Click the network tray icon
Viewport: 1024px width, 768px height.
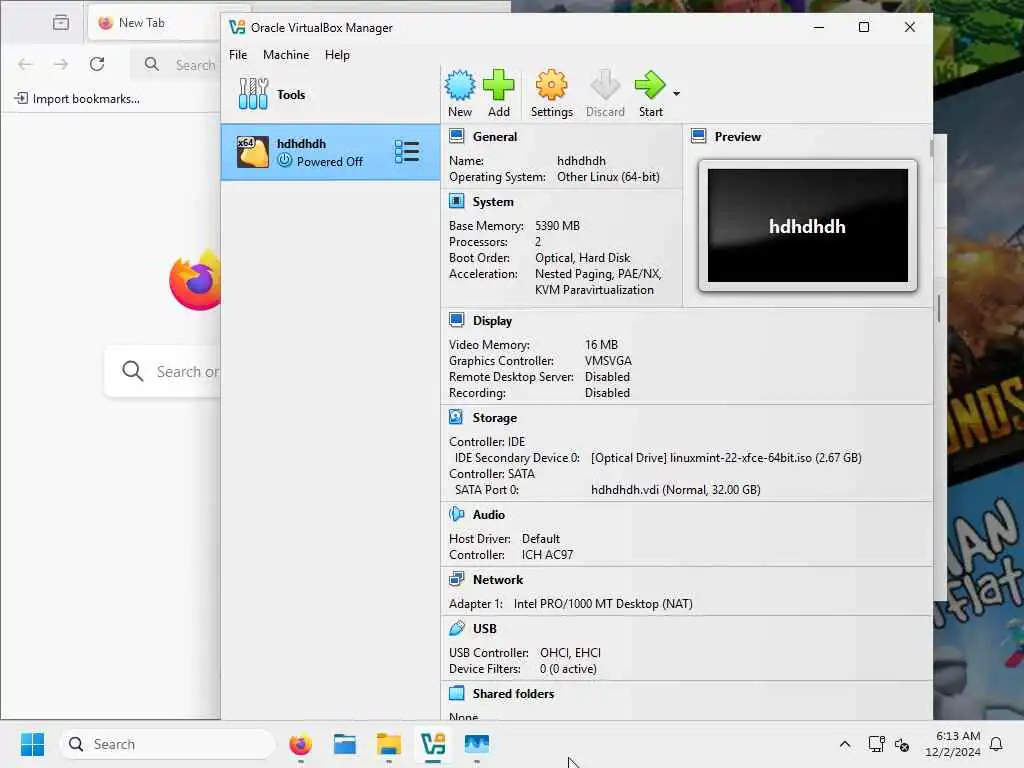(876, 744)
